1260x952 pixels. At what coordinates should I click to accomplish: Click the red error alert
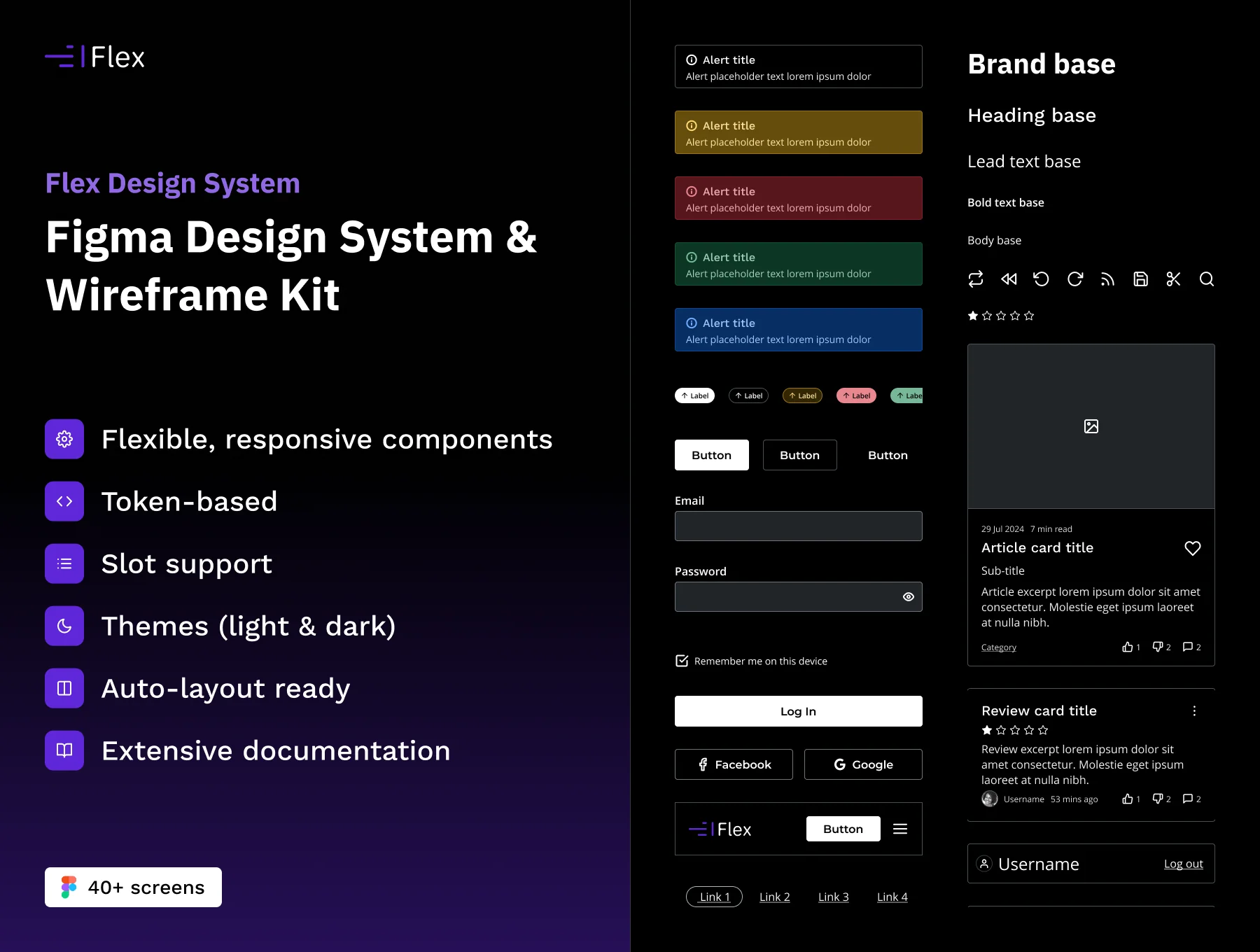(x=799, y=198)
